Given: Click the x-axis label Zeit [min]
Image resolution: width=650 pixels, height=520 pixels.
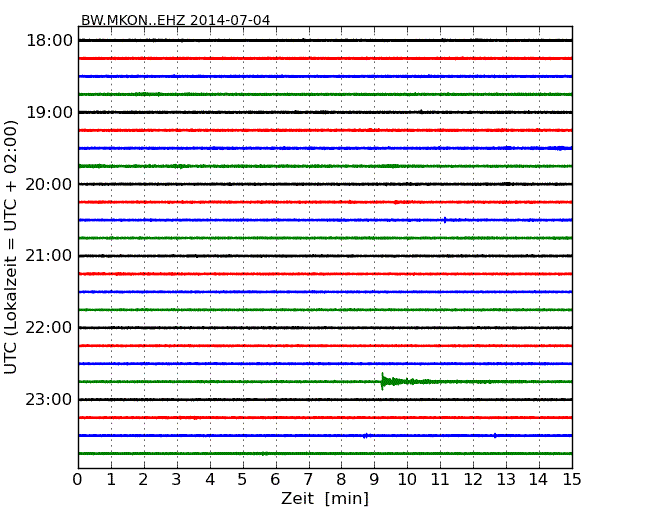Looking at the screenshot, I should 325,498.
